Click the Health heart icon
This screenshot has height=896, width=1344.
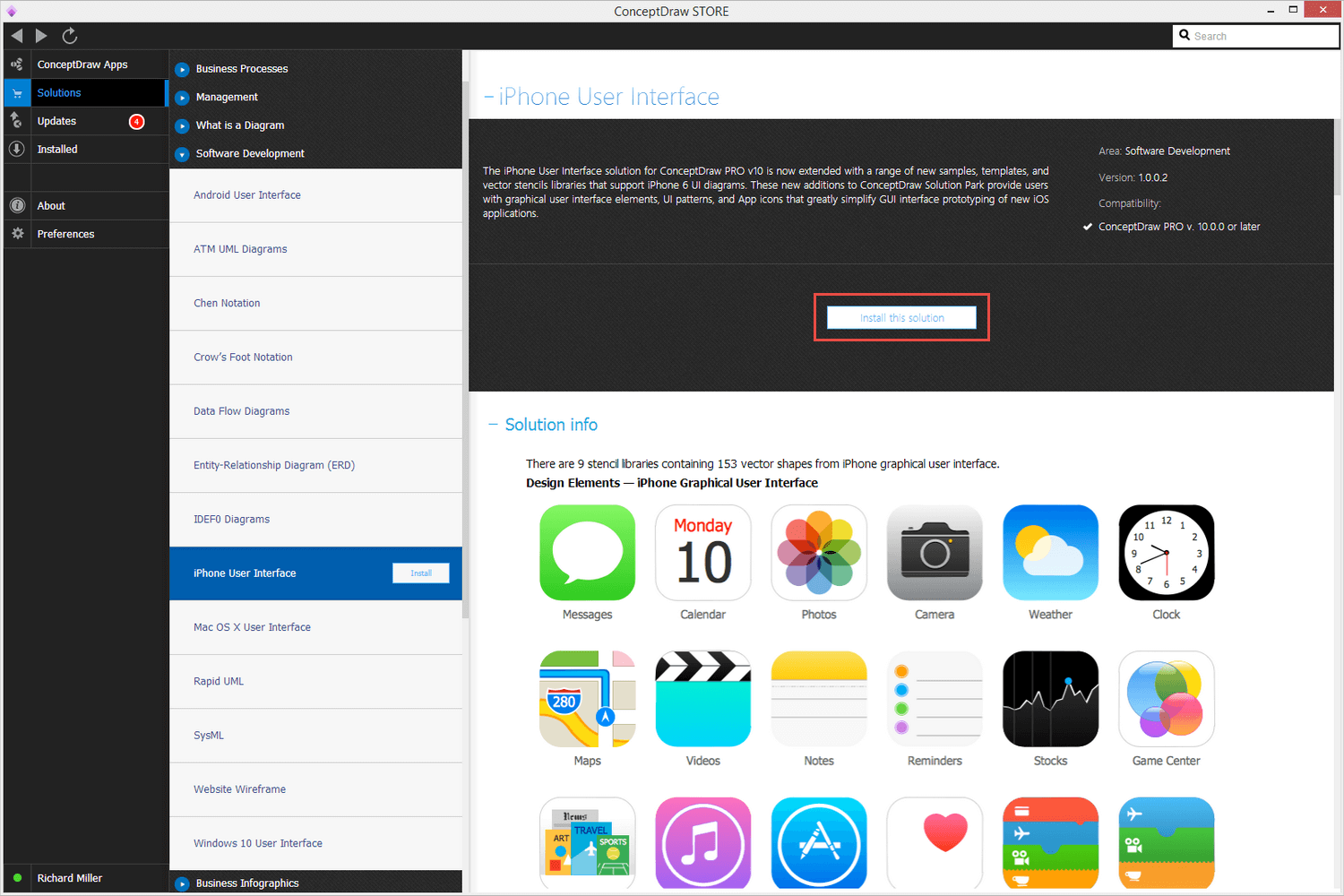[x=935, y=843]
